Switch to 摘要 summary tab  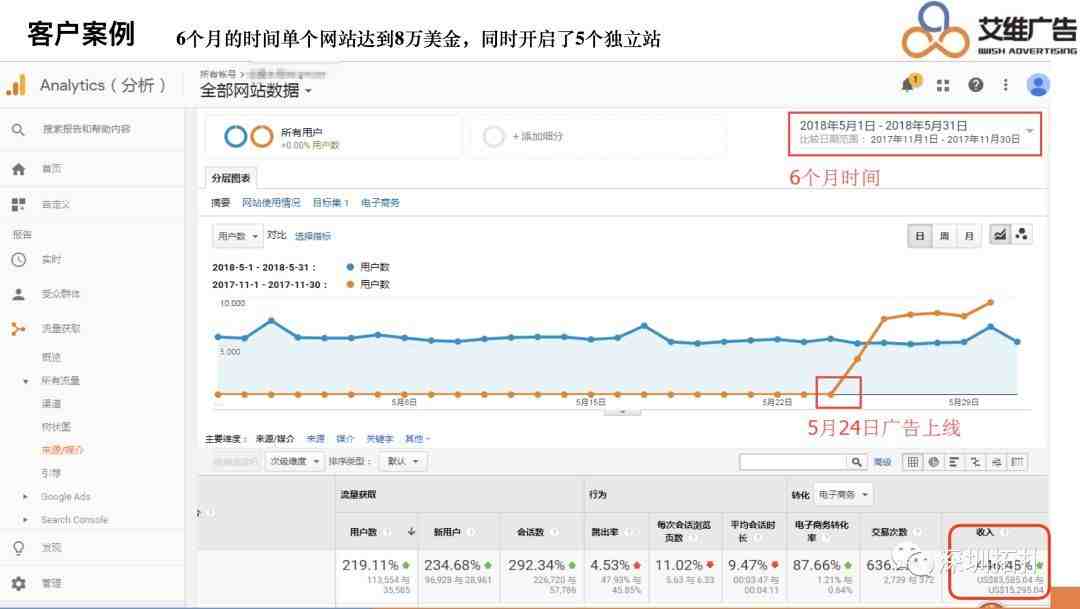click(x=220, y=203)
